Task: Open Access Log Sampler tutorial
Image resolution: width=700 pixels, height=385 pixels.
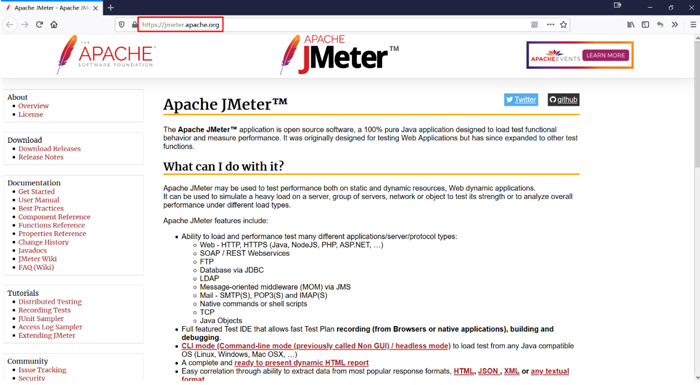Action: coord(50,327)
